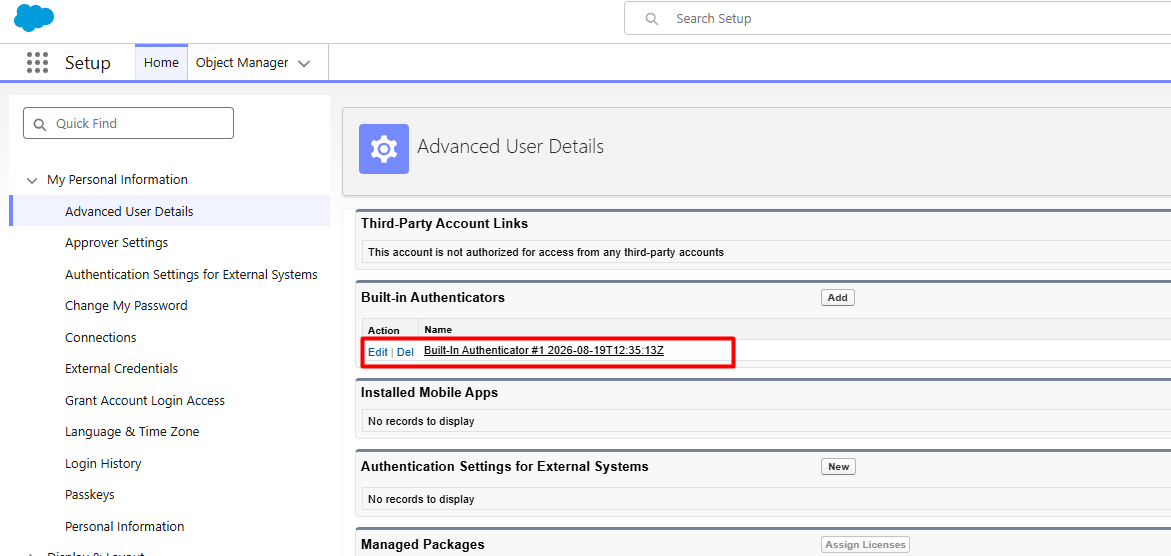The height and width of the screenshot is (556, 1171).
Task: Click into the Quick Find box
Action: pos(128,123)
